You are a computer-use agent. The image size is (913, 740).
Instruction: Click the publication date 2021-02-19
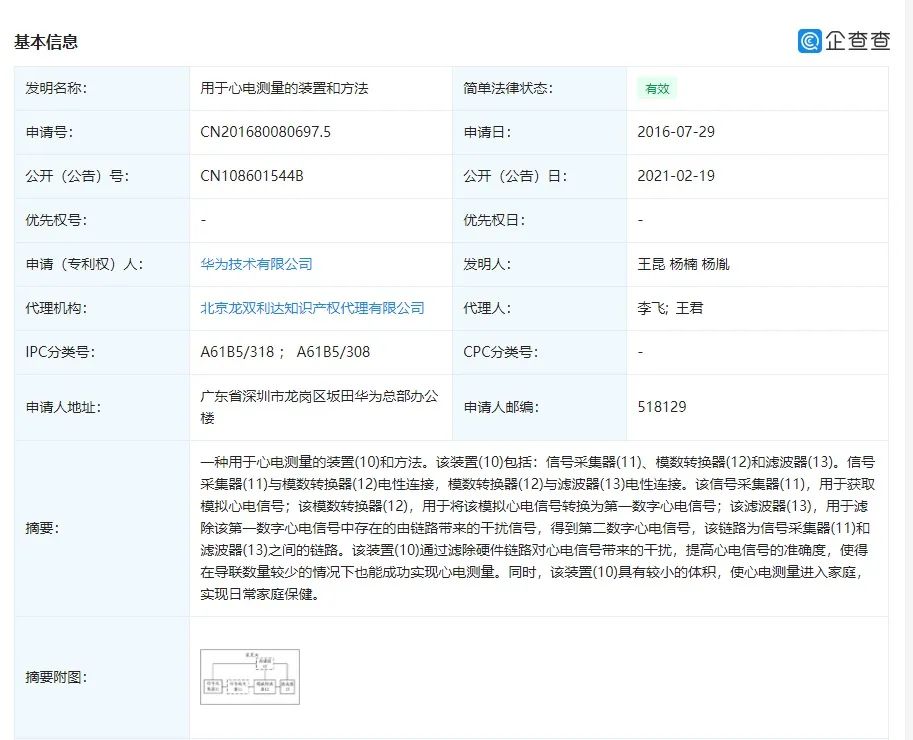(676, 176)
